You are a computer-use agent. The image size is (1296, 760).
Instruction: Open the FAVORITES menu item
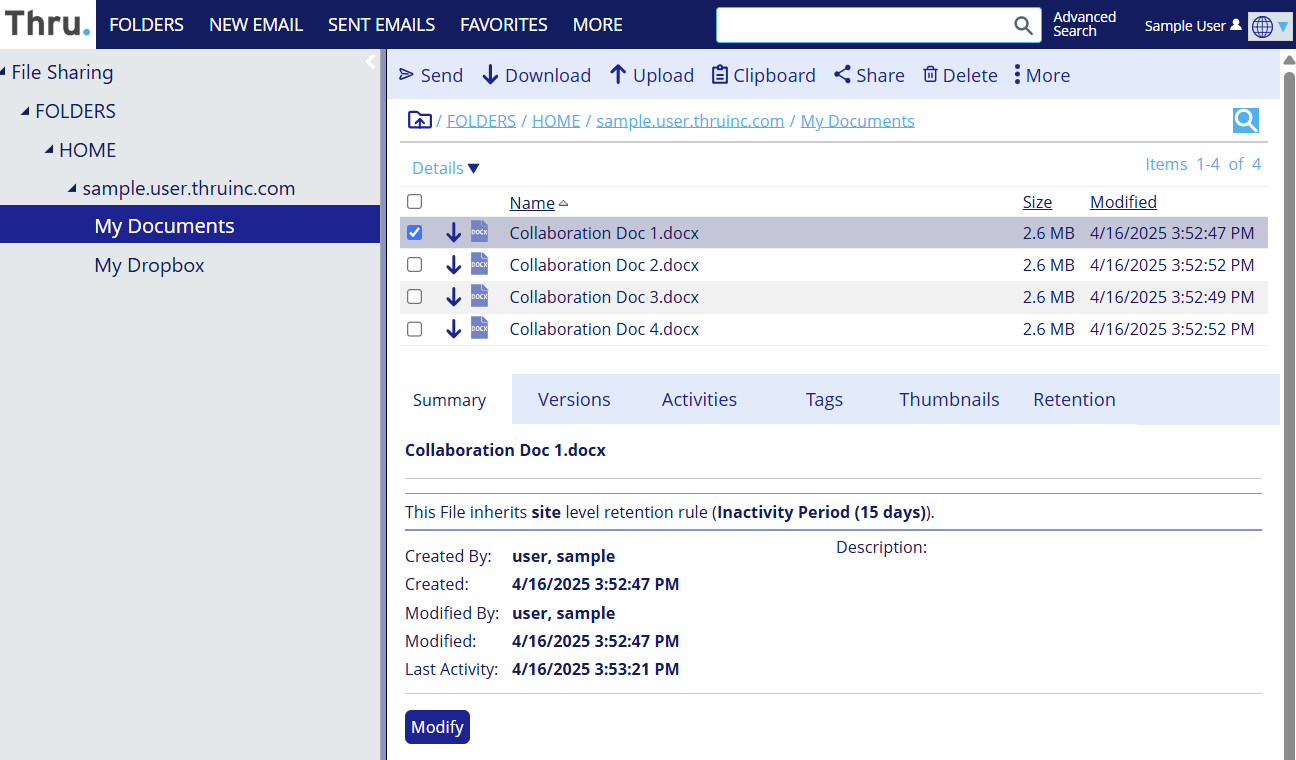click(504, 25)
